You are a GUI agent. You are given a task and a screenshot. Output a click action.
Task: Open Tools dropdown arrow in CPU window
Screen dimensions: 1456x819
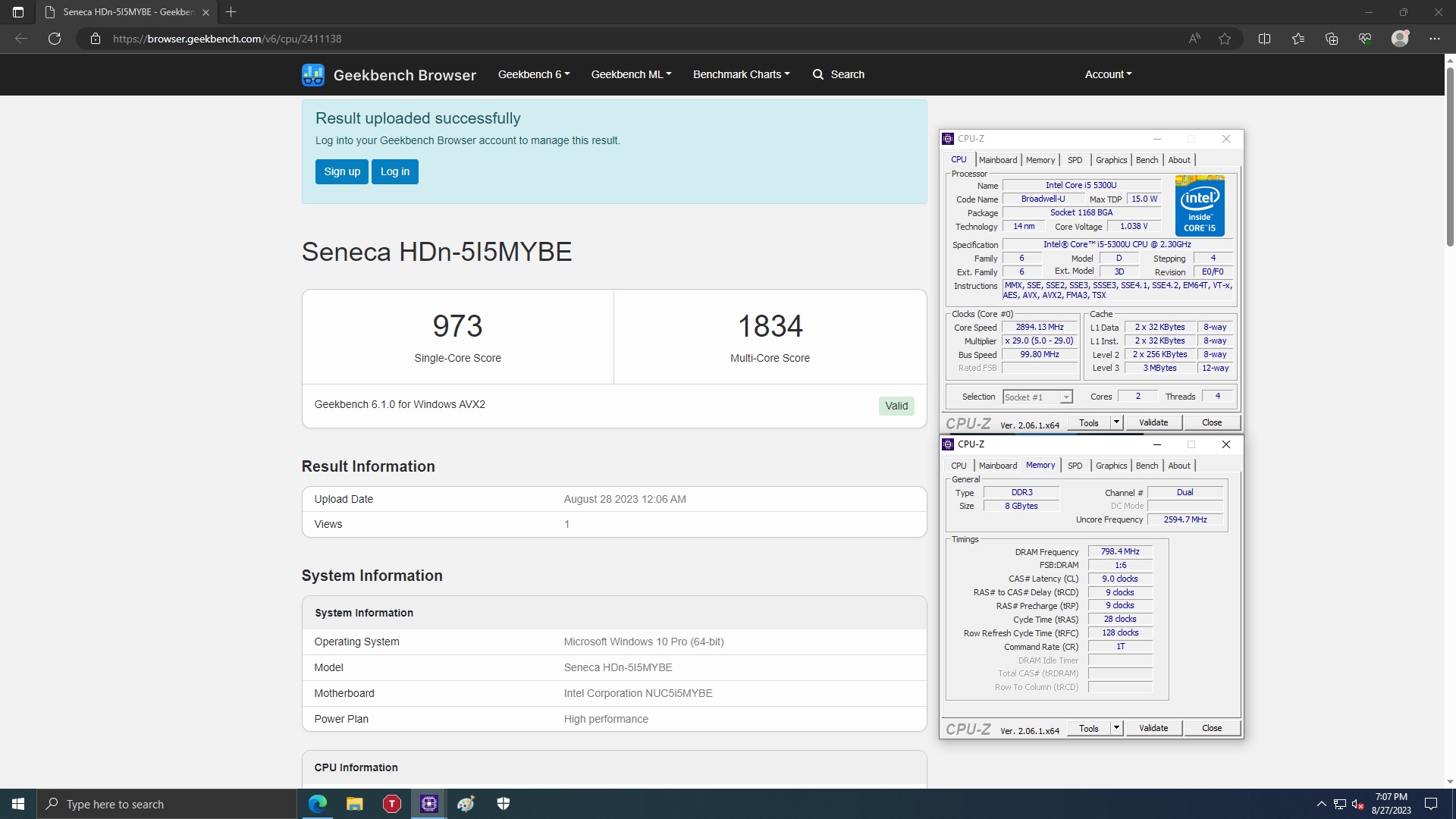tap(1116, 422)
